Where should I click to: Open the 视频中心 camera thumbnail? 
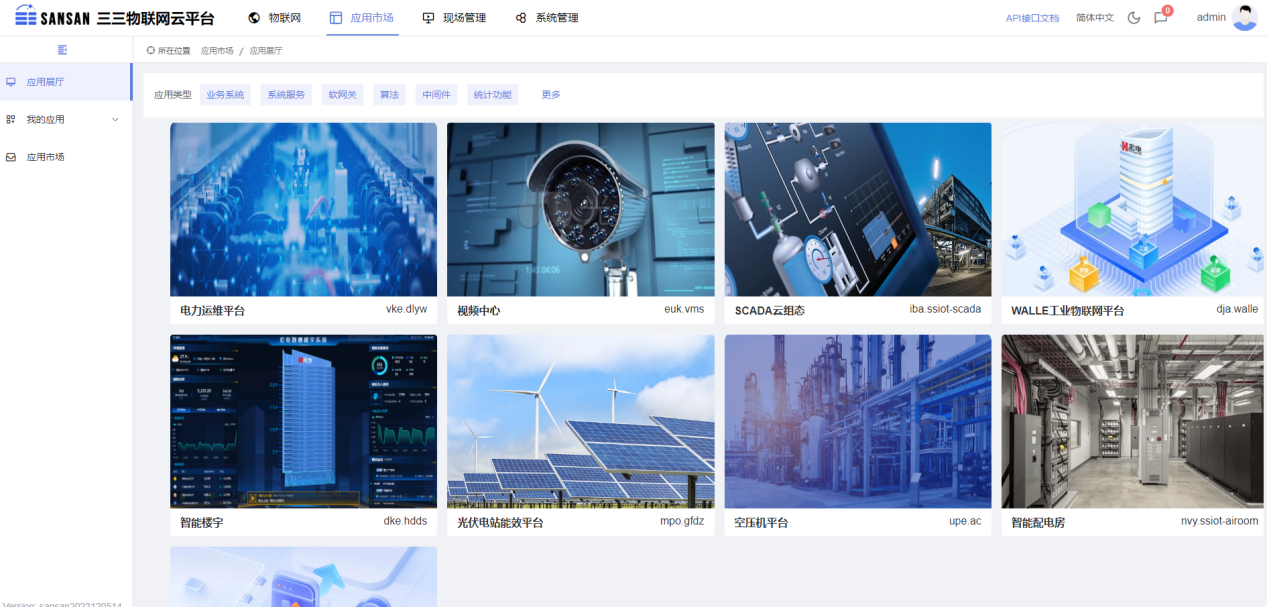coord(580,209)
